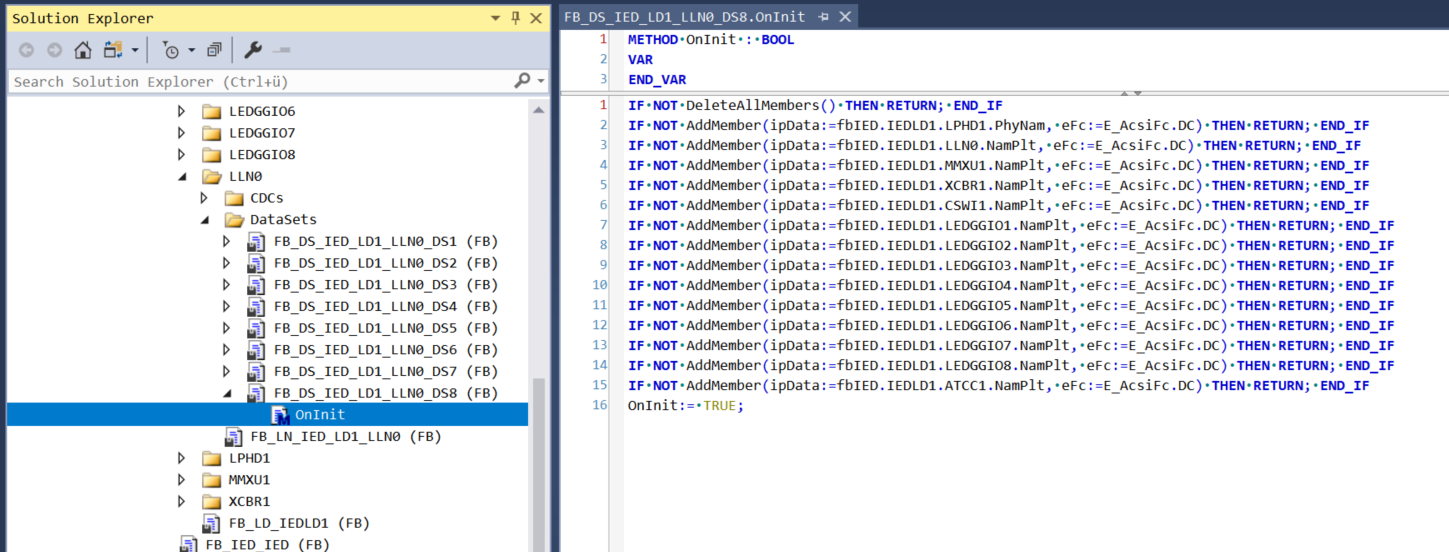Pin the Solution Explorer panel

click(x=516, y=18)
